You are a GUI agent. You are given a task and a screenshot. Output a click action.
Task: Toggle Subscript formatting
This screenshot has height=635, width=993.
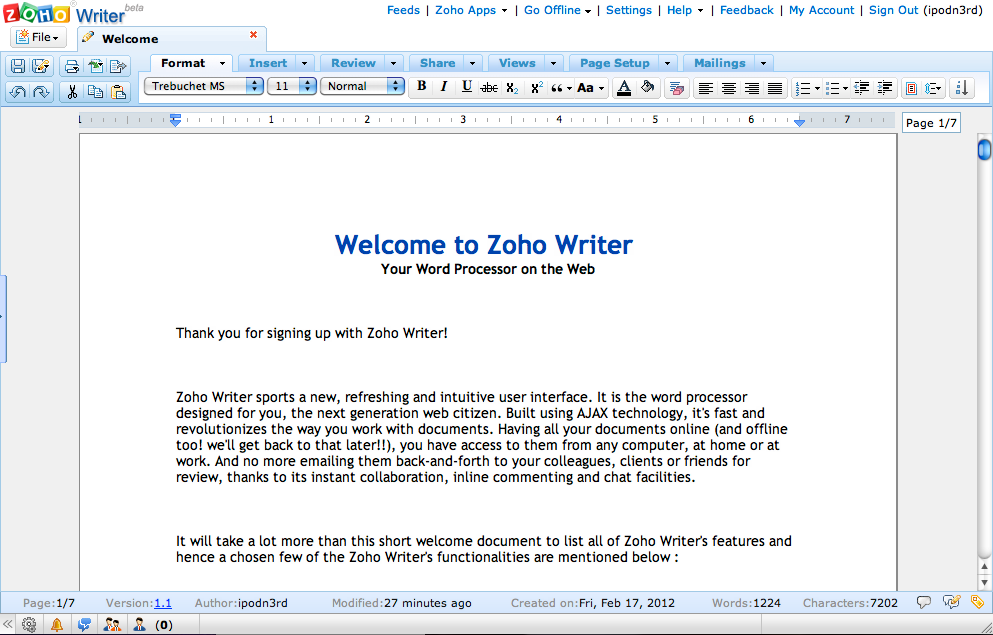tap(512, 88)
